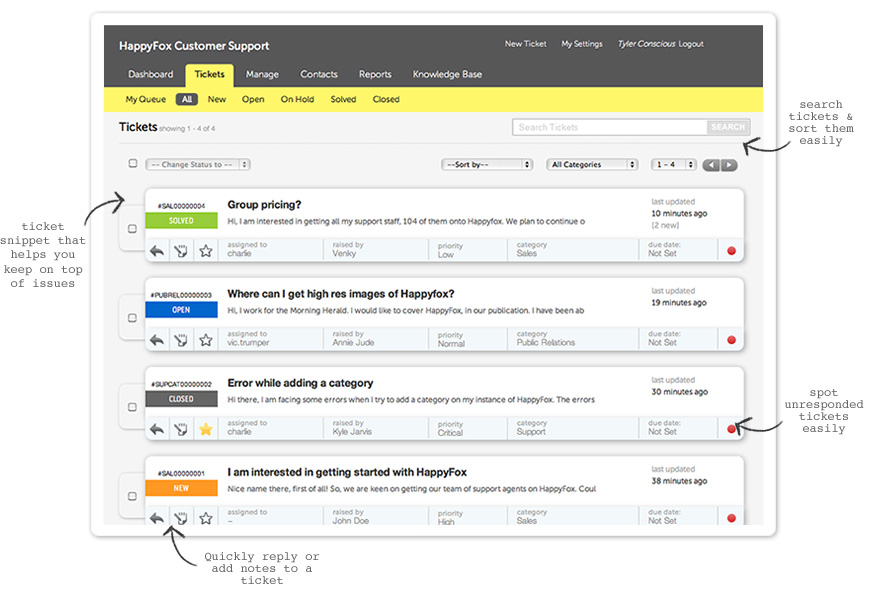Select the getting started ticket checkbox
This screenshot has height=595, width=882.
click(x=132, y=496)
